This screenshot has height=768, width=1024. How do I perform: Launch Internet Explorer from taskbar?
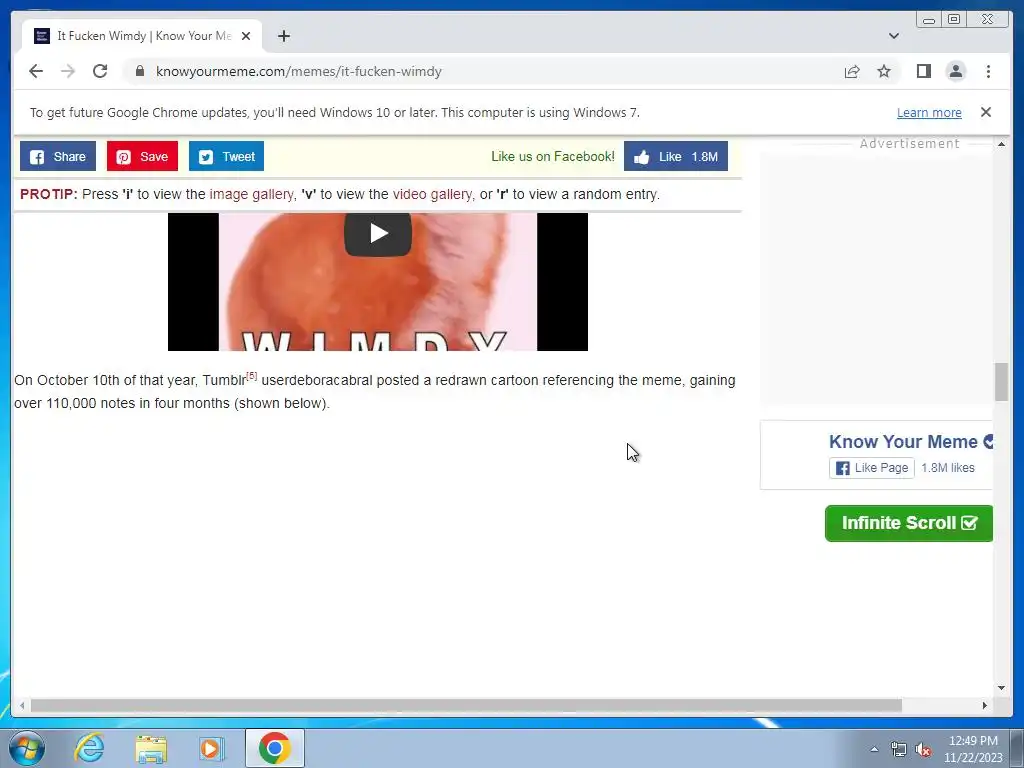(89, 748)
